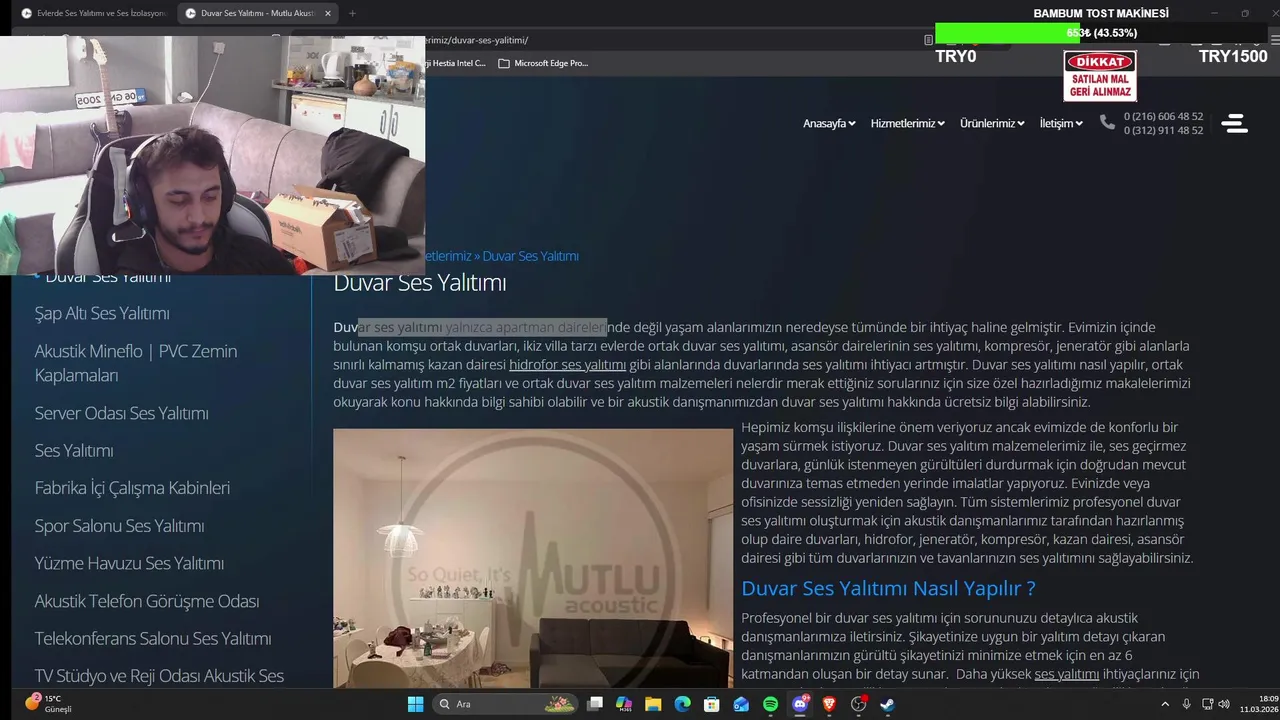
Task: Open OBS Studio from taskbar
Action: [x=858, y=704]
